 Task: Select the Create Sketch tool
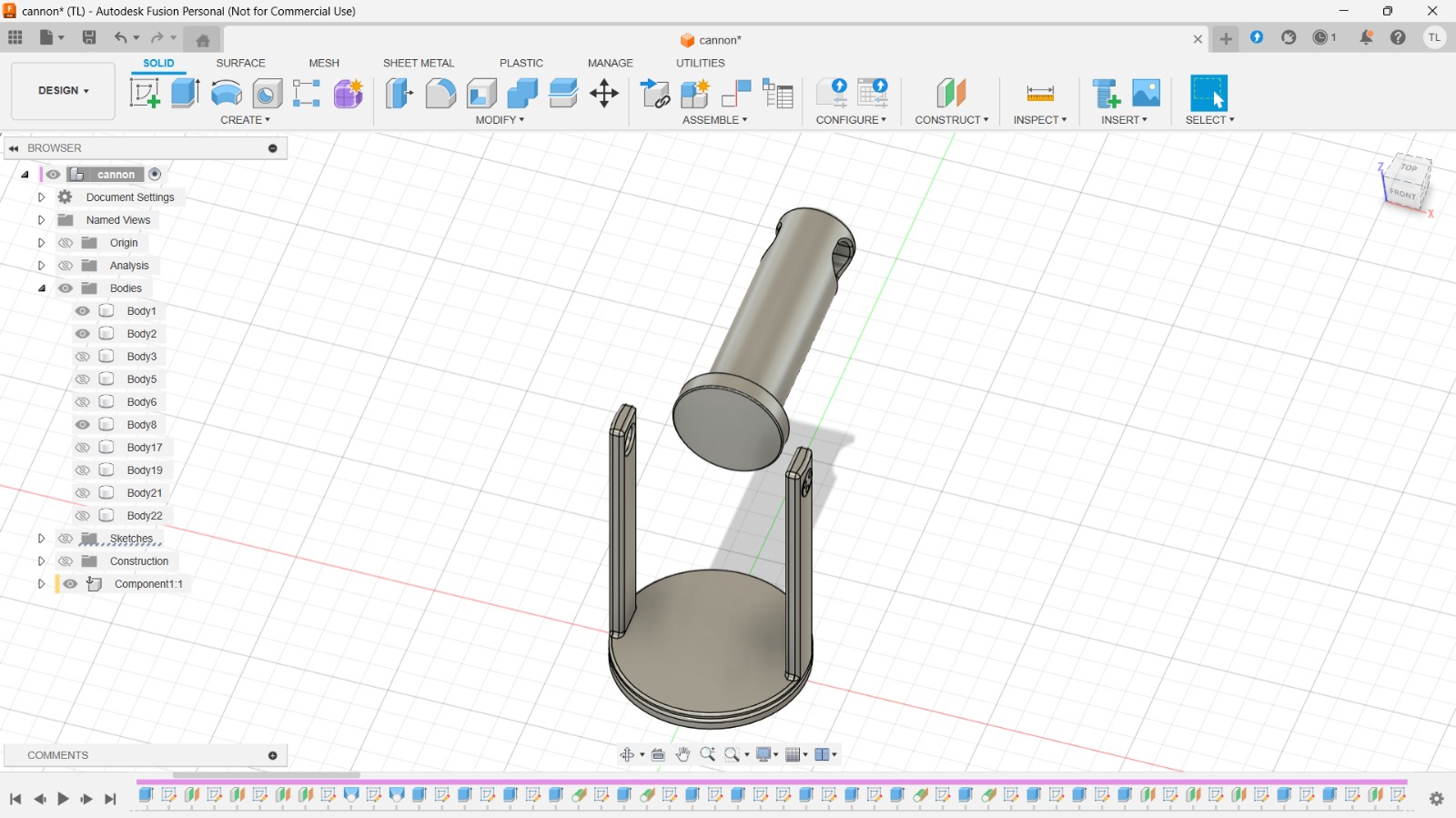(145, 93)
